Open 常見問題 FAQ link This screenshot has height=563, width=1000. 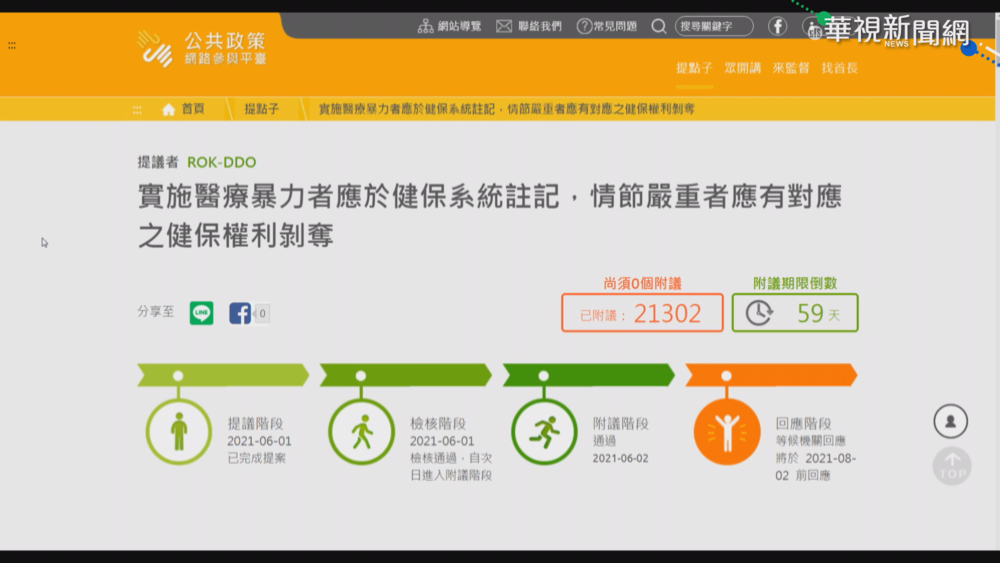pos(615,26)
